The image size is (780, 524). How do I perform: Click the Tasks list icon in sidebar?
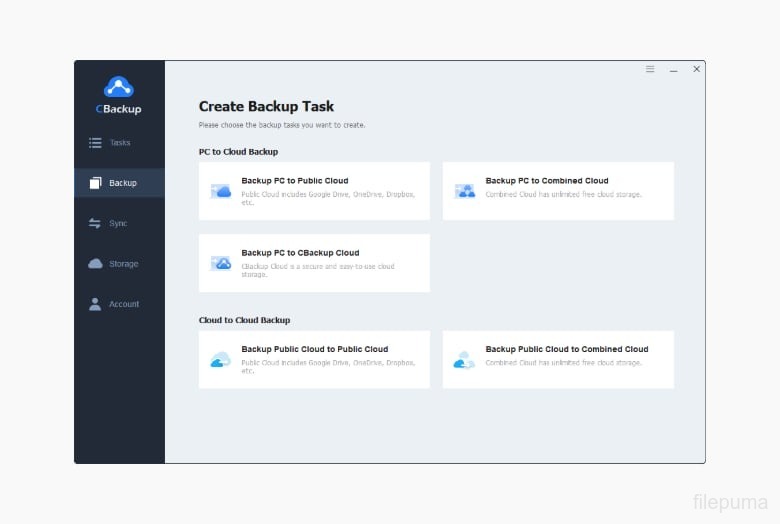point(95,143)
